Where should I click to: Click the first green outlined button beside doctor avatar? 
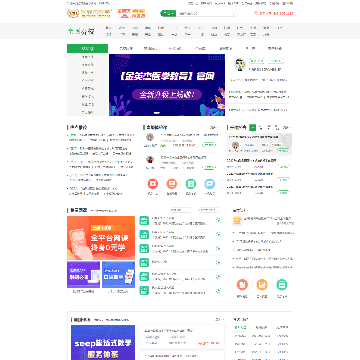click(x=257, y=61)
